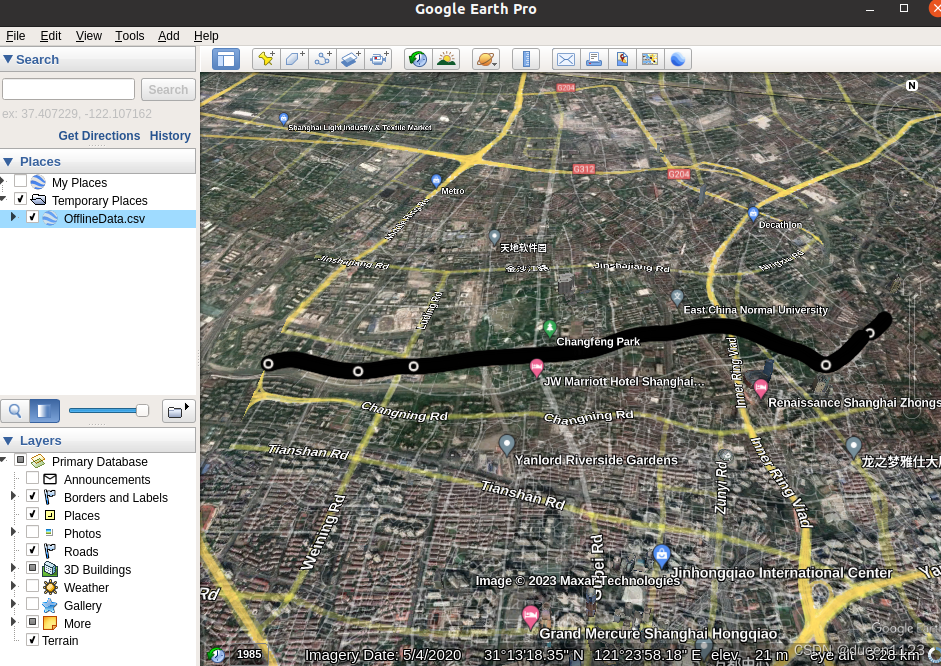
Task: Add an image overlay from the toolbar
Action: pos(350,59)
